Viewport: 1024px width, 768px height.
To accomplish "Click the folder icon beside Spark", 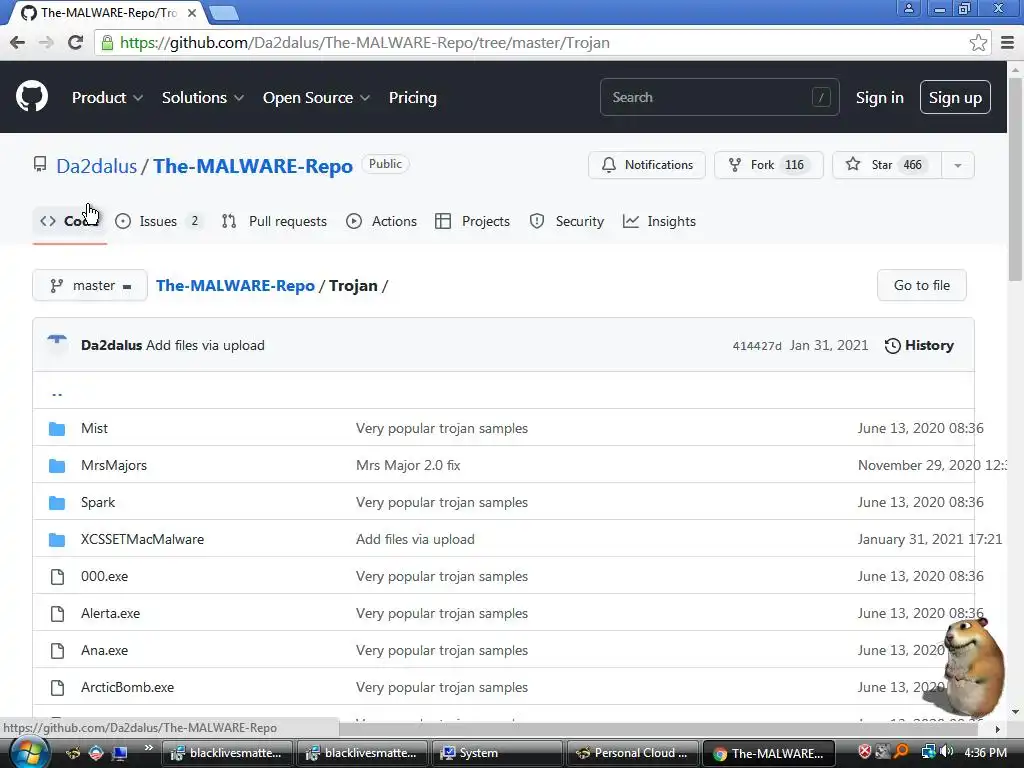I will pos(57,502).
